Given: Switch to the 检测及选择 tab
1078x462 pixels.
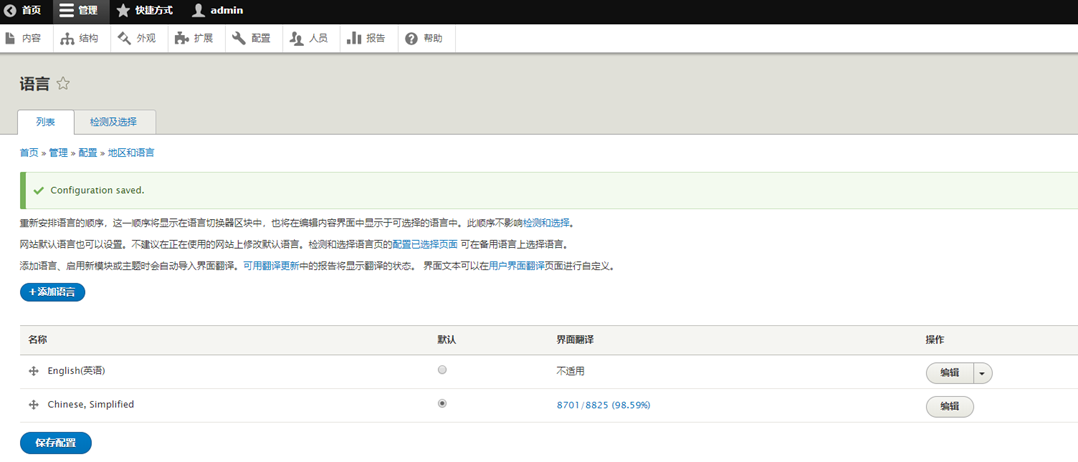Looking at the screenshot, I should click(113, 122).
